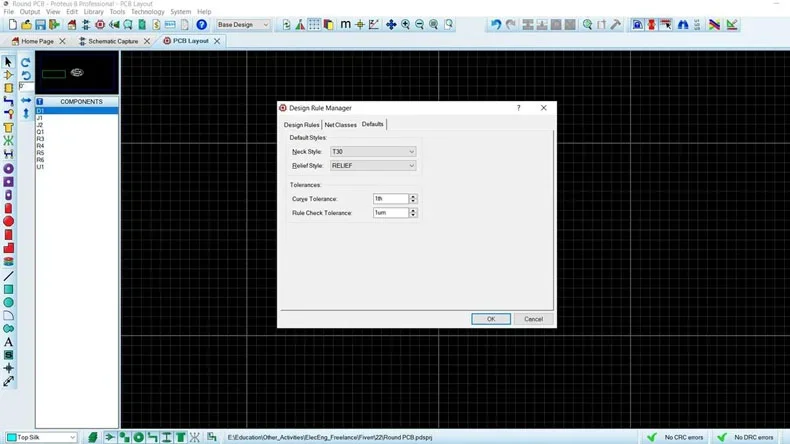Select the Circular SMT Pad tool
The image size is (790, 444).
coord(8,221)
